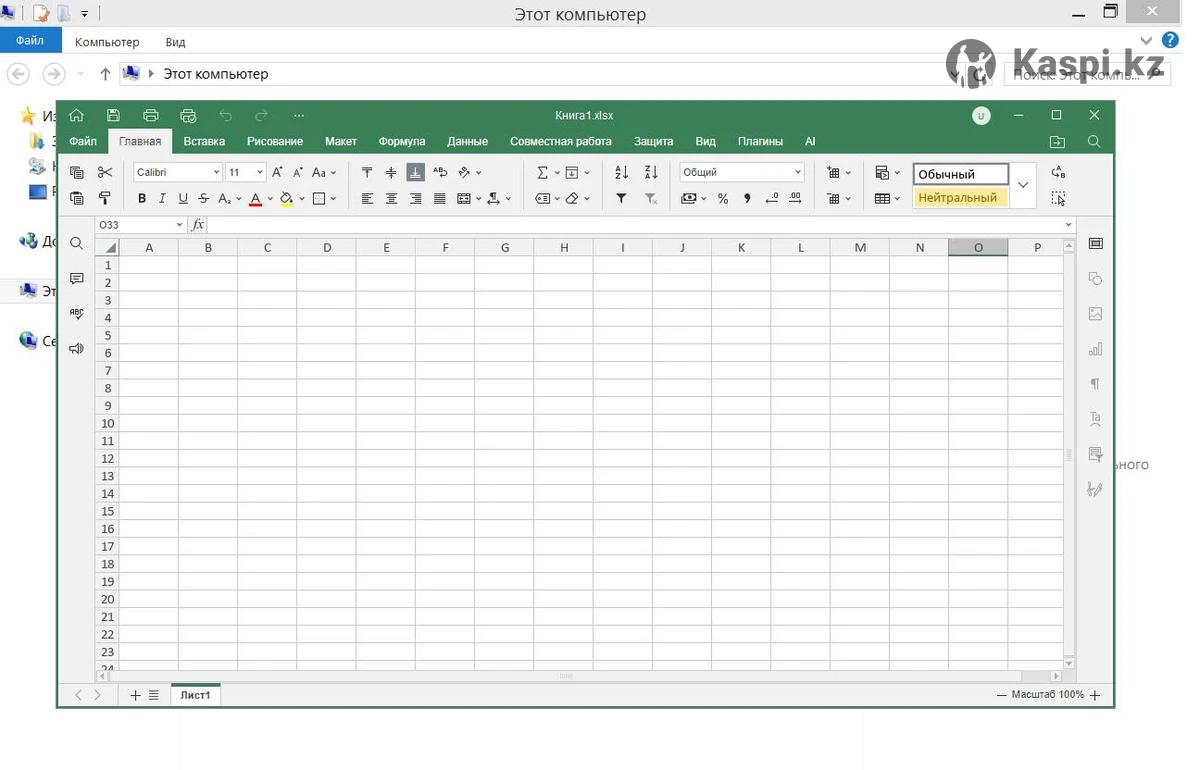Apply the Filter funnel icon
The width and height of the screenshot is (1200, 770).
[621, 198]
